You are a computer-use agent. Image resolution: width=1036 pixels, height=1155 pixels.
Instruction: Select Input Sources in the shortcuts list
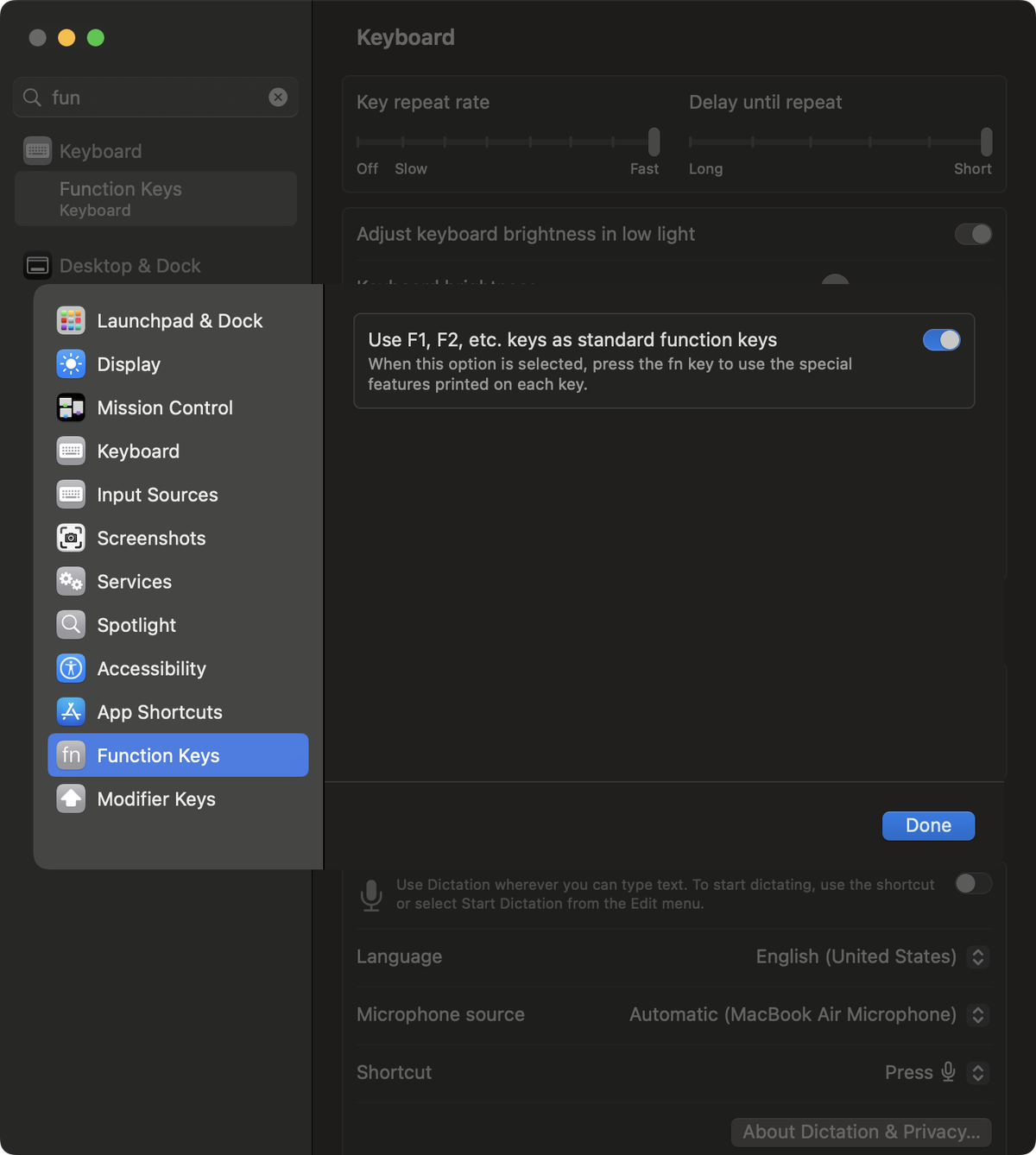point(157,495)
